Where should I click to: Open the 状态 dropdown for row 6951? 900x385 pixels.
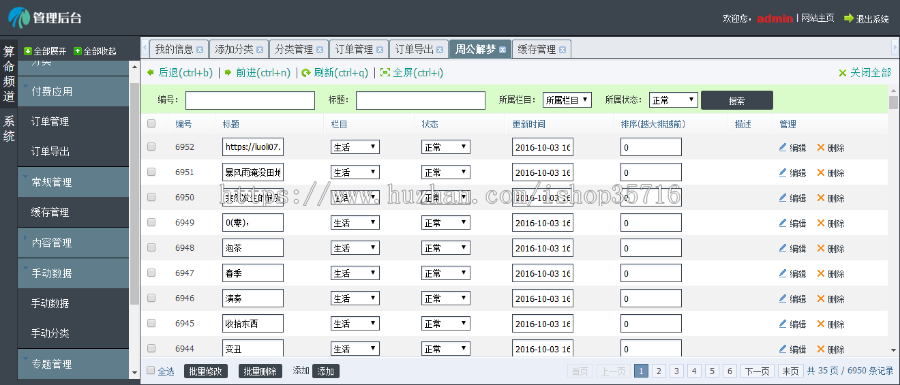[x=446, y=172]
